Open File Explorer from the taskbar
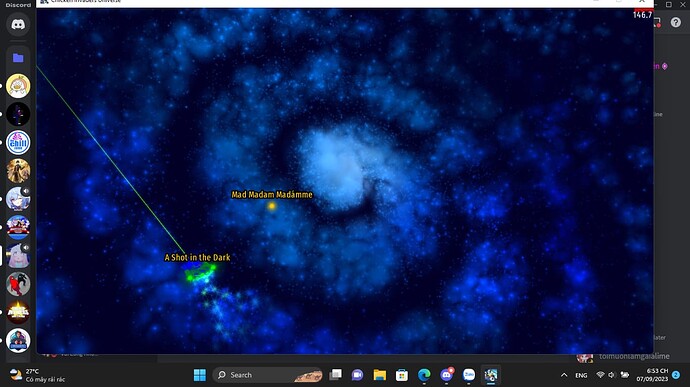The image size is (690, 387). click(x=380, y=375)
